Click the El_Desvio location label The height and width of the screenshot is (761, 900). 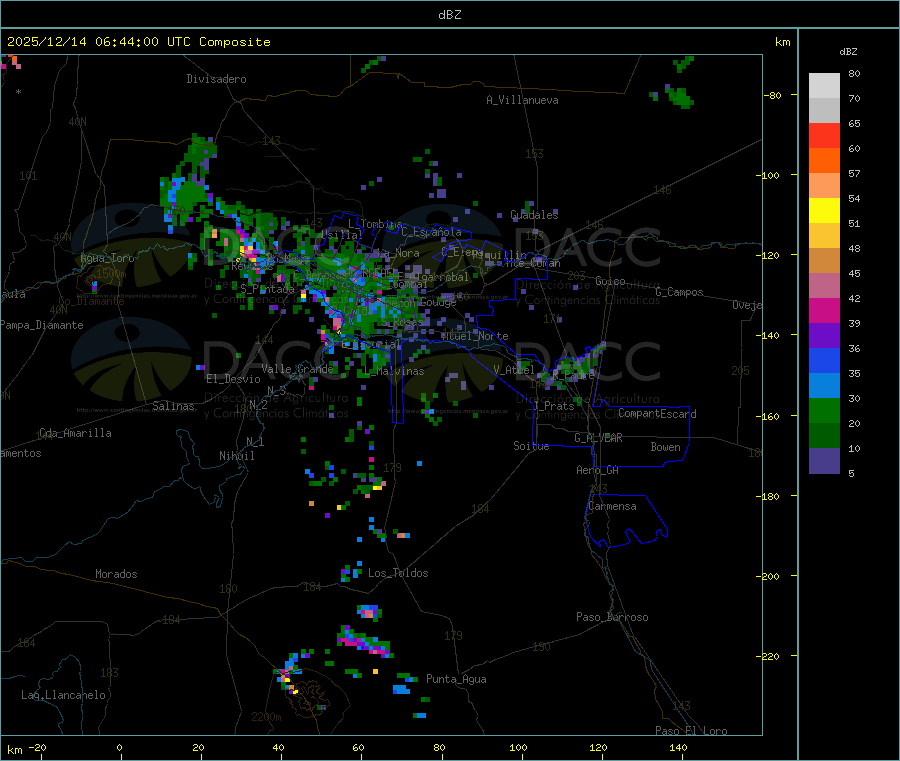click(233, 379)
